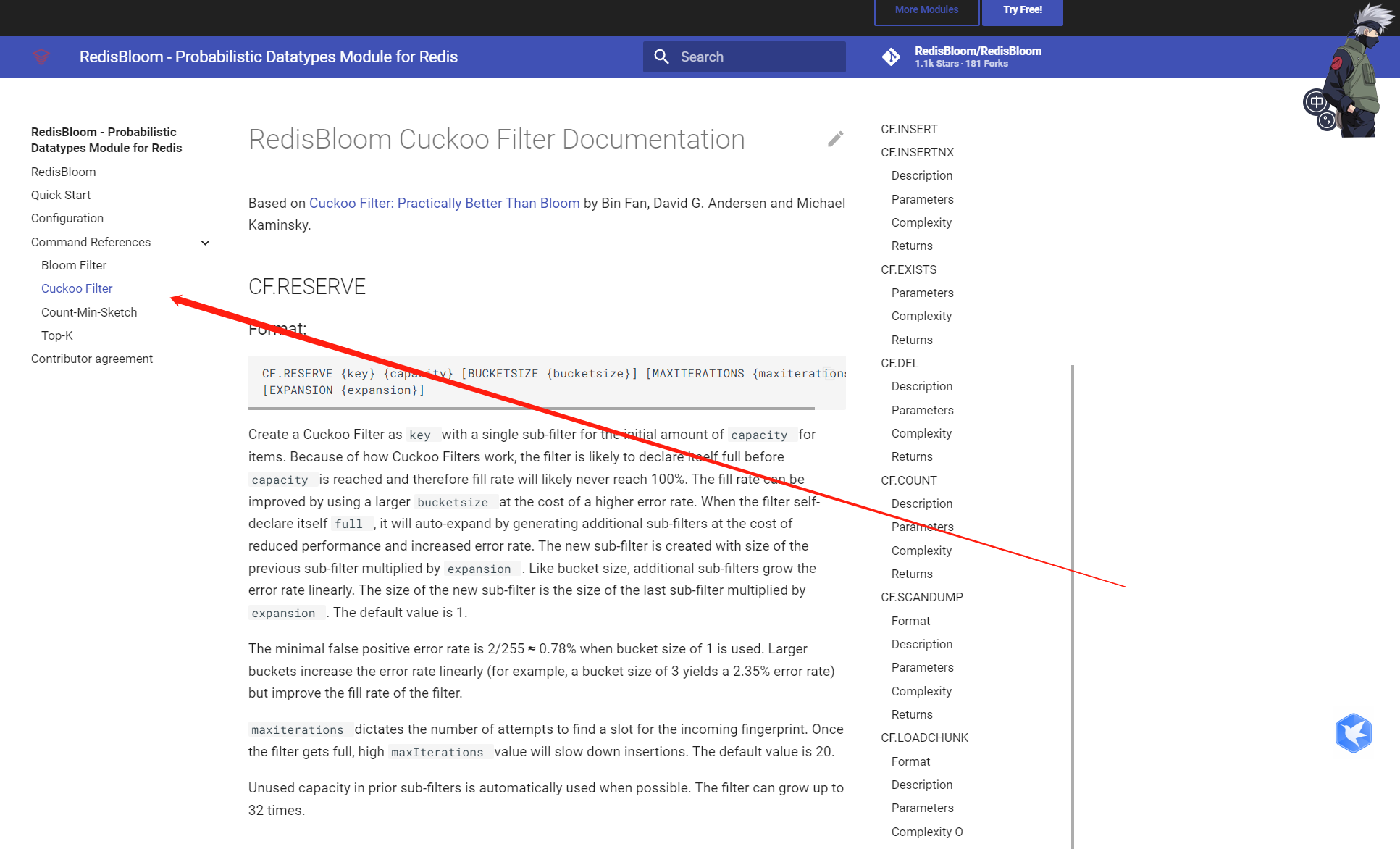The height and width of the screenshot is (849, 1400).
Task: Jump to CF.DEL section
Action: click(900, 363)
